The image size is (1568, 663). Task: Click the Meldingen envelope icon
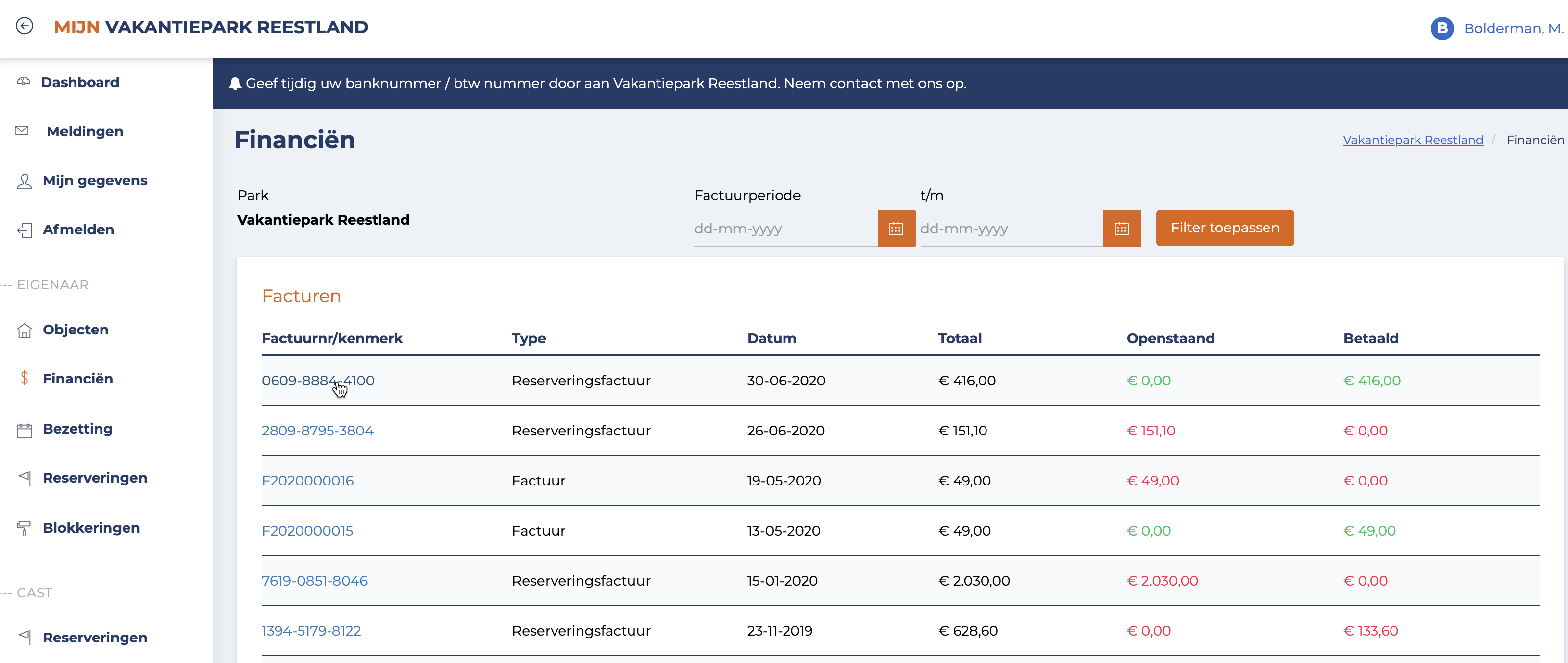click(x=22, y=131)
